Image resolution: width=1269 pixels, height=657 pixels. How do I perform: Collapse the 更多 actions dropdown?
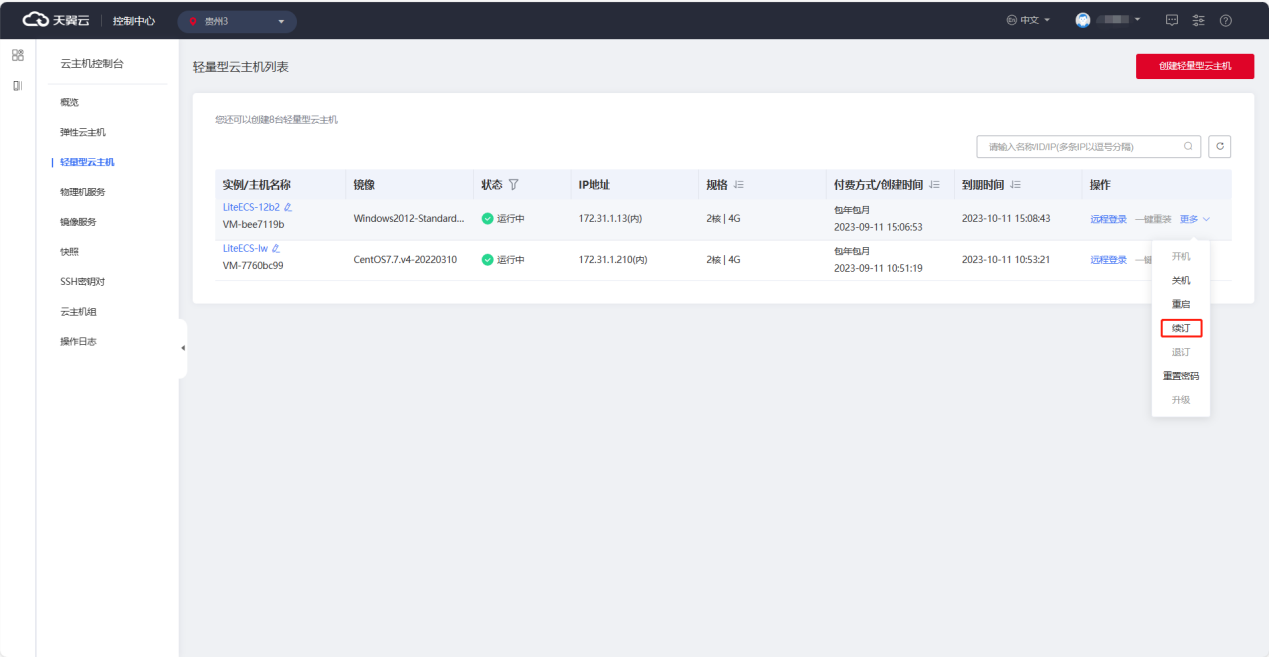[1195, 219]
